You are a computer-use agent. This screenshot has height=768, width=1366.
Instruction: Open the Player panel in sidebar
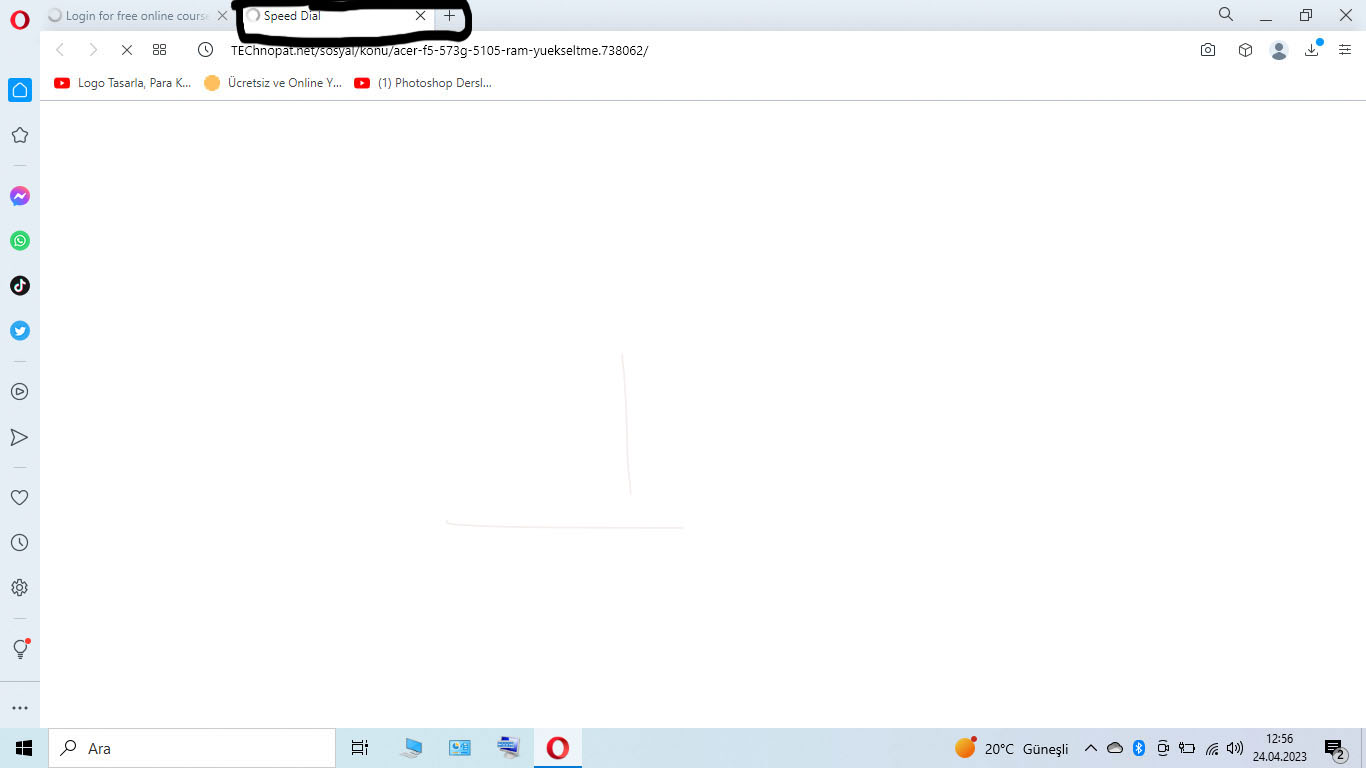coord(20,392)
